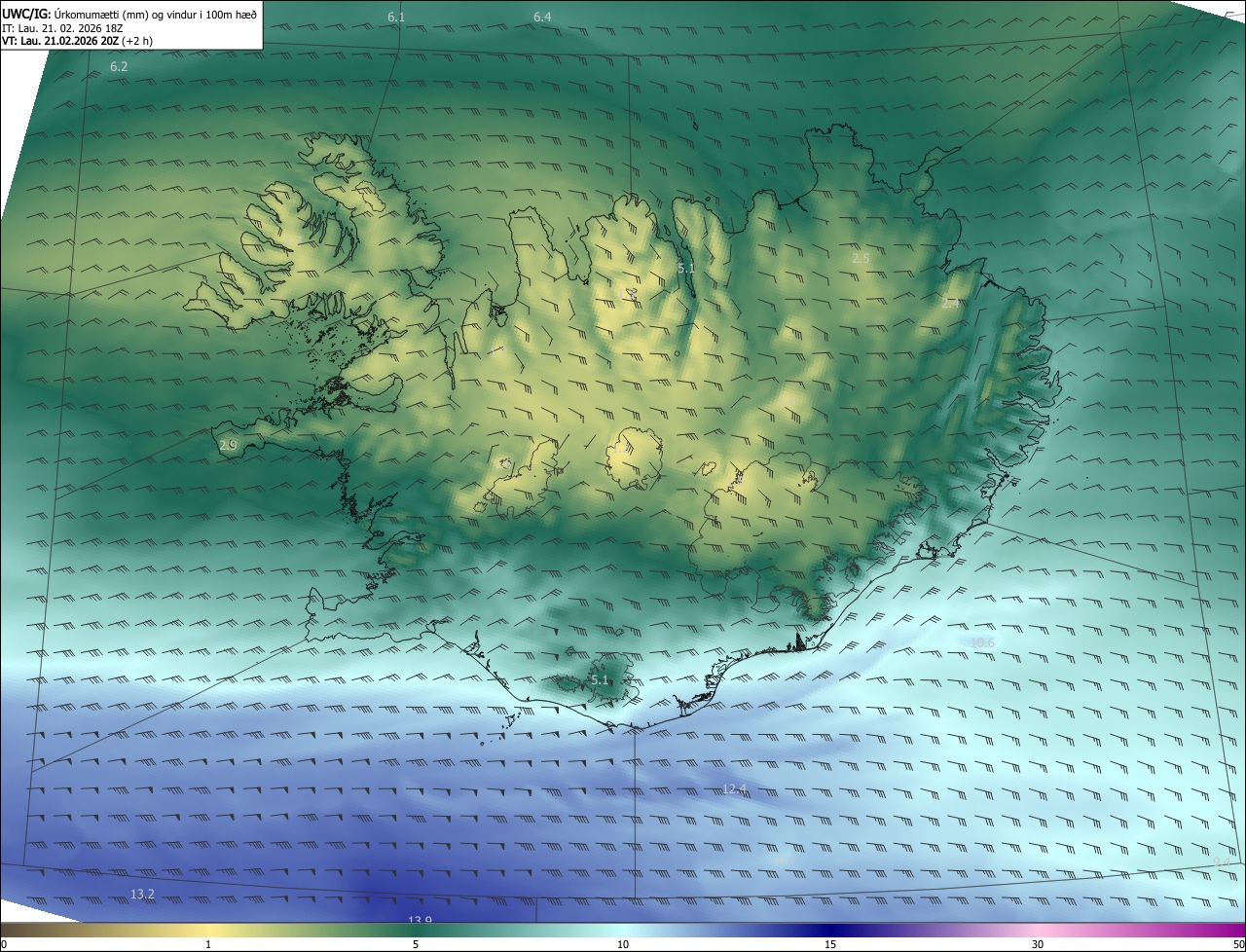Click the colorbar tick label 10
This screenshot has height=952, width=1246.
click(623, 944)
